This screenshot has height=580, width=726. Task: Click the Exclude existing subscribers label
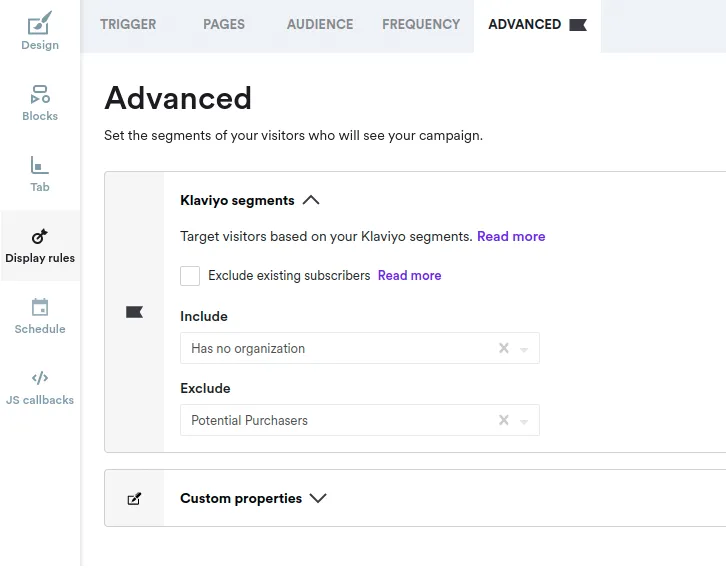point(289,275)
